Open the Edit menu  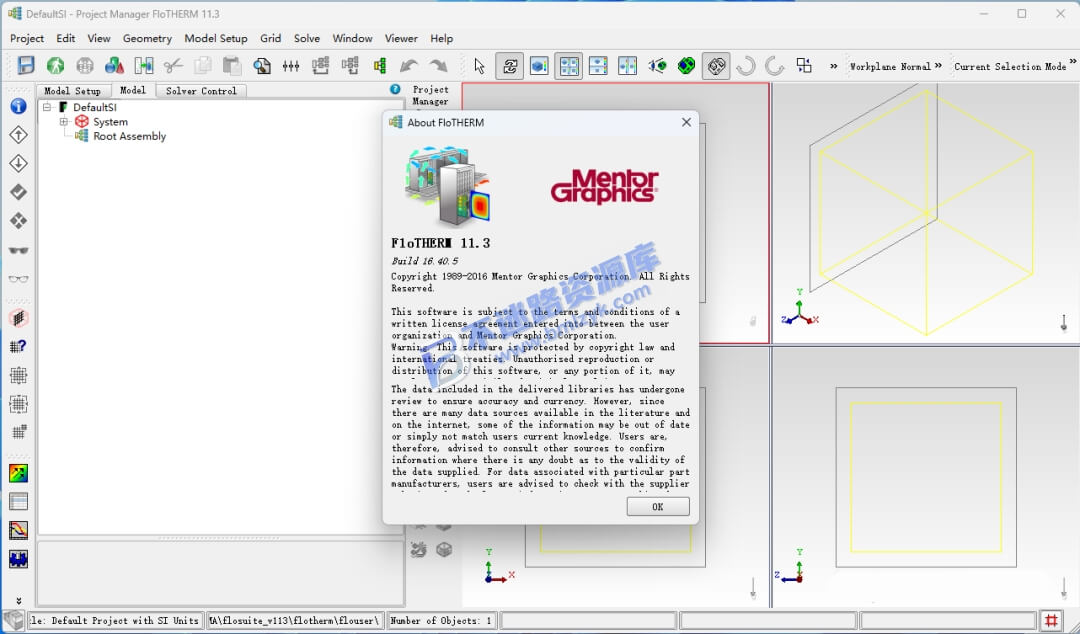click(66, 39)
